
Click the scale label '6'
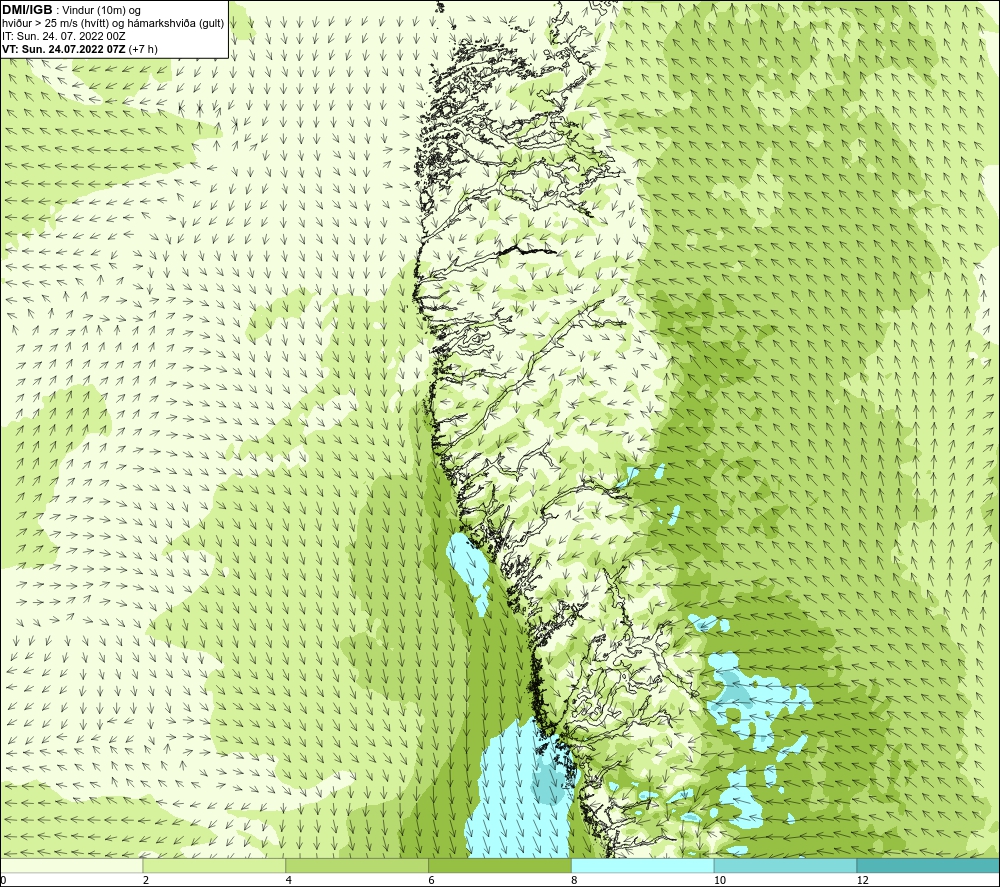[x=432, y=881]
